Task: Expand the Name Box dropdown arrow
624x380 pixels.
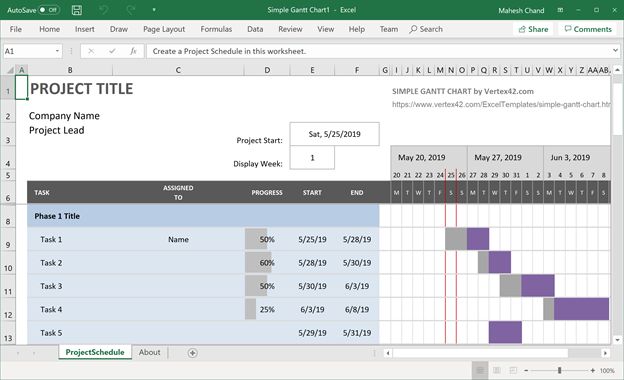Action: pyautogui.click(x=57, y=51)
